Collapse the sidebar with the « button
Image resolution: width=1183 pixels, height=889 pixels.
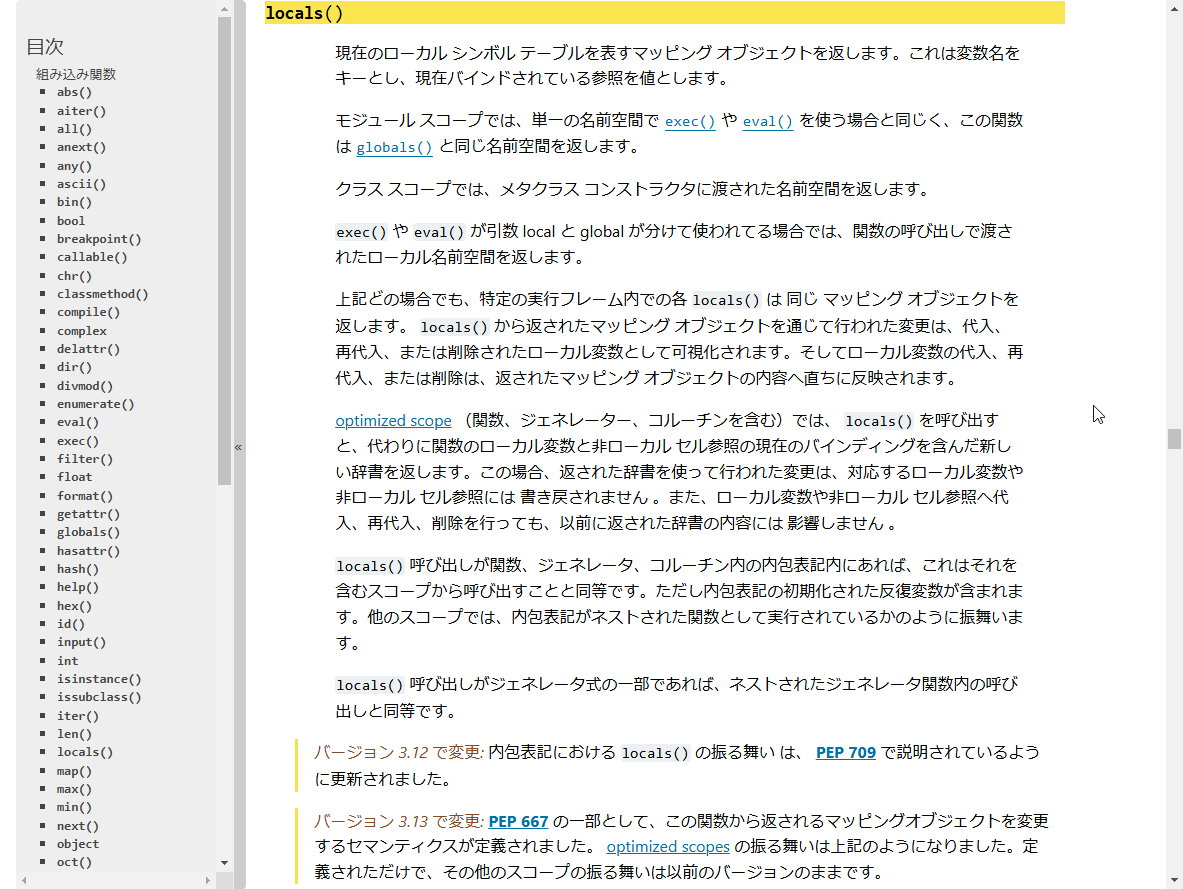click(238, 447)
